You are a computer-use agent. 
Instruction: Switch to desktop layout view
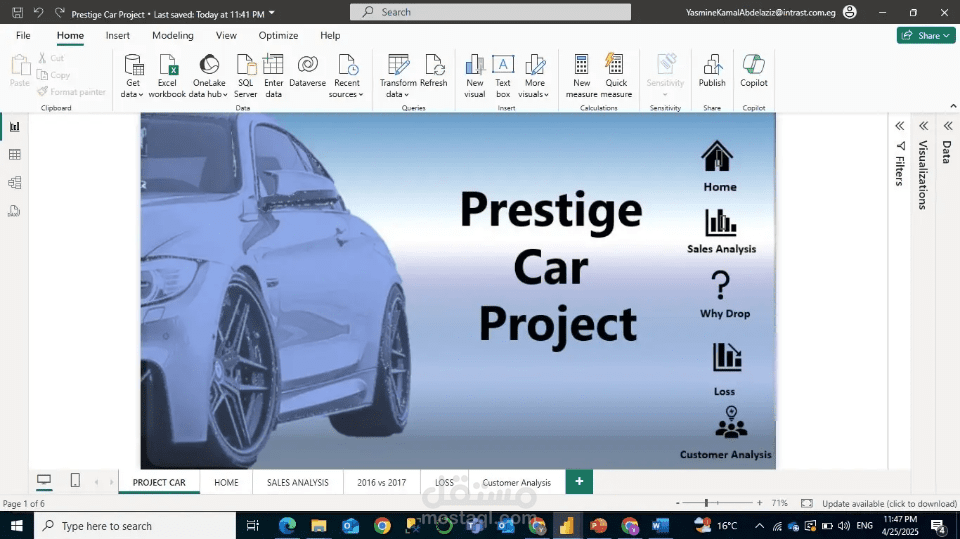pos(44,481)
